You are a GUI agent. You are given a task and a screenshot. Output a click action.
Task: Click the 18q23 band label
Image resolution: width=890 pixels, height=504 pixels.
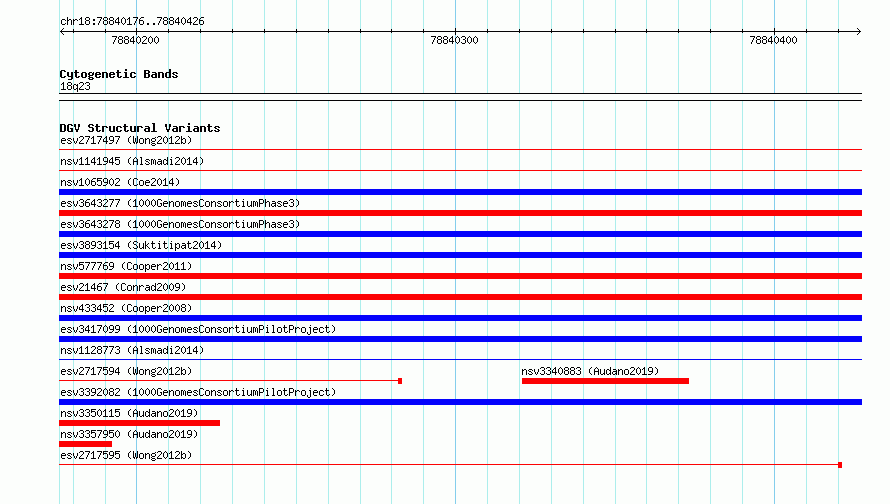pos(75,86)
